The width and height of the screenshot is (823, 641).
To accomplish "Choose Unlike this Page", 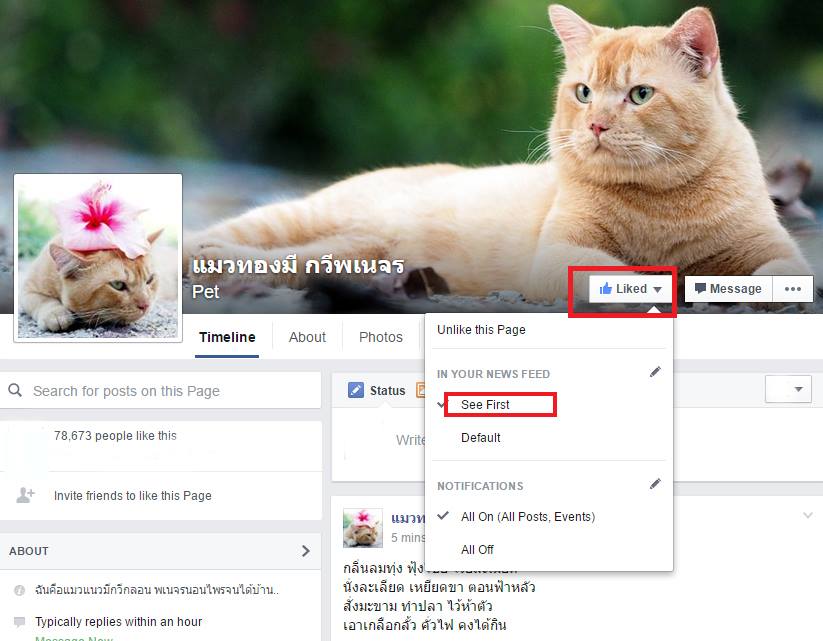I will coord(481,330).
